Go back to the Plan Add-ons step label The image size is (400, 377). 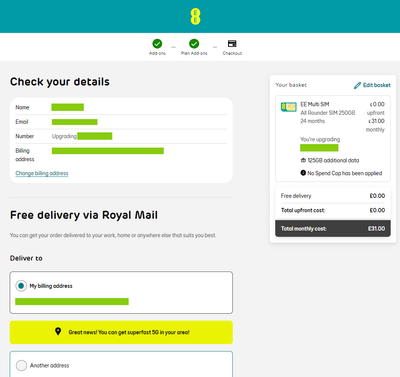pyautogui.click(x=194, y=53)
